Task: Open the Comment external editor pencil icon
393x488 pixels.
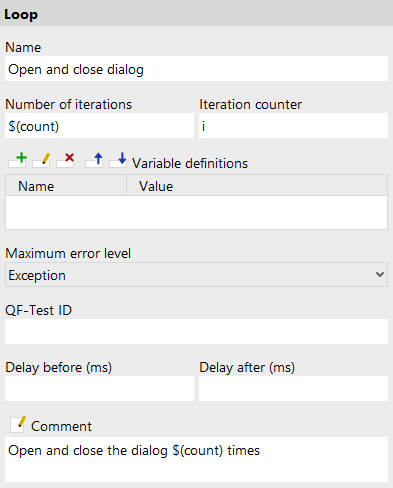Action: coord(18,425)
